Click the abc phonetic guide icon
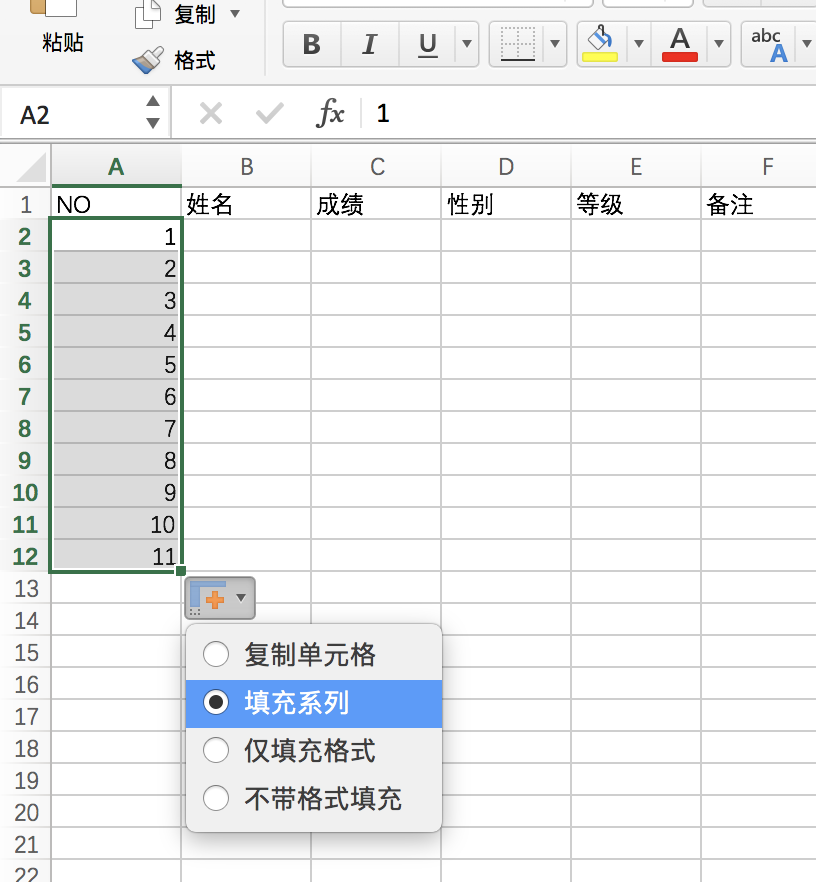The height and width of the screenshot is (882, 816). [769, 44]
